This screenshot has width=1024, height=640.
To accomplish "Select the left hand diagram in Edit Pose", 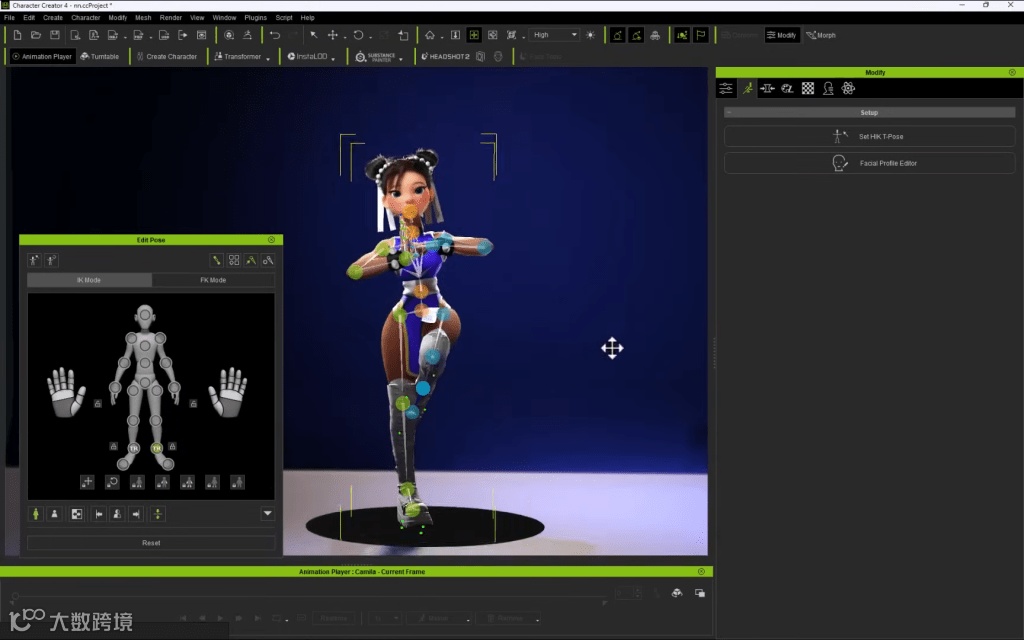I will [66, 392].
